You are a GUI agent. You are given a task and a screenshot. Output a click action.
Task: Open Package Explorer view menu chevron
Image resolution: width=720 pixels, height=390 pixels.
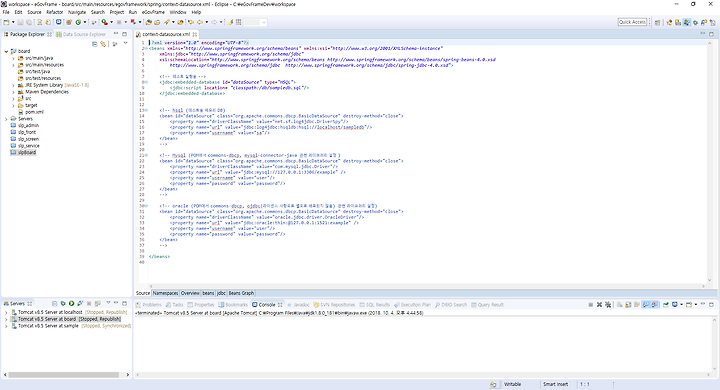(x=125, y=43)
